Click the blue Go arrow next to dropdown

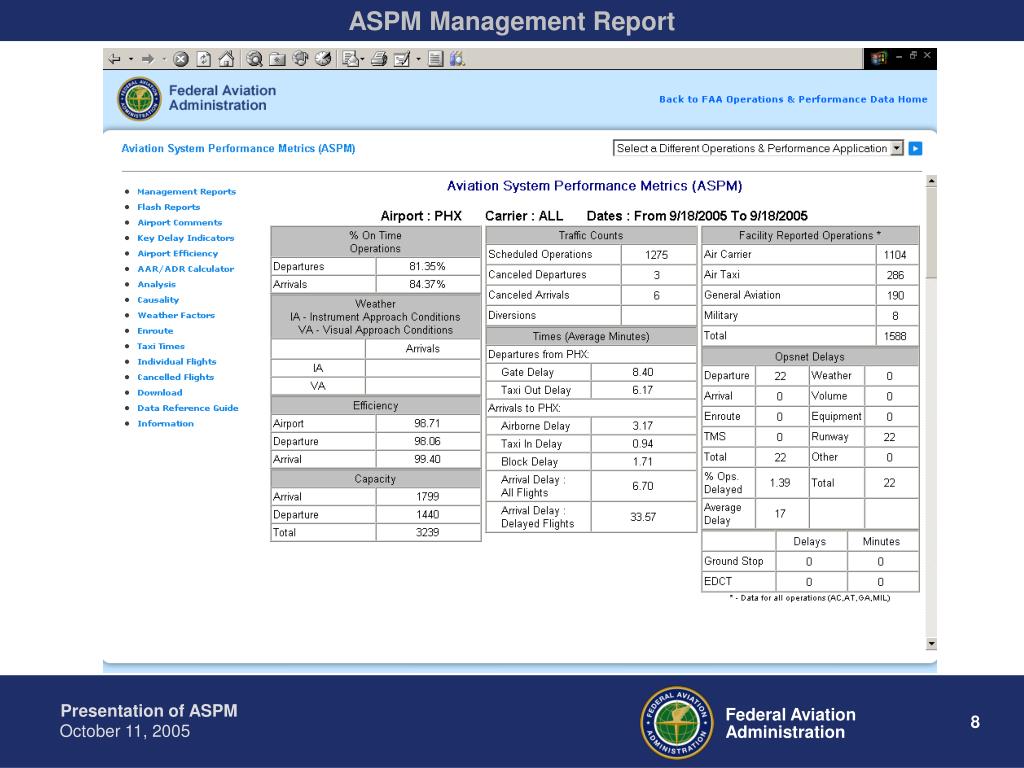pyautogui.click(x=916, y=148)
